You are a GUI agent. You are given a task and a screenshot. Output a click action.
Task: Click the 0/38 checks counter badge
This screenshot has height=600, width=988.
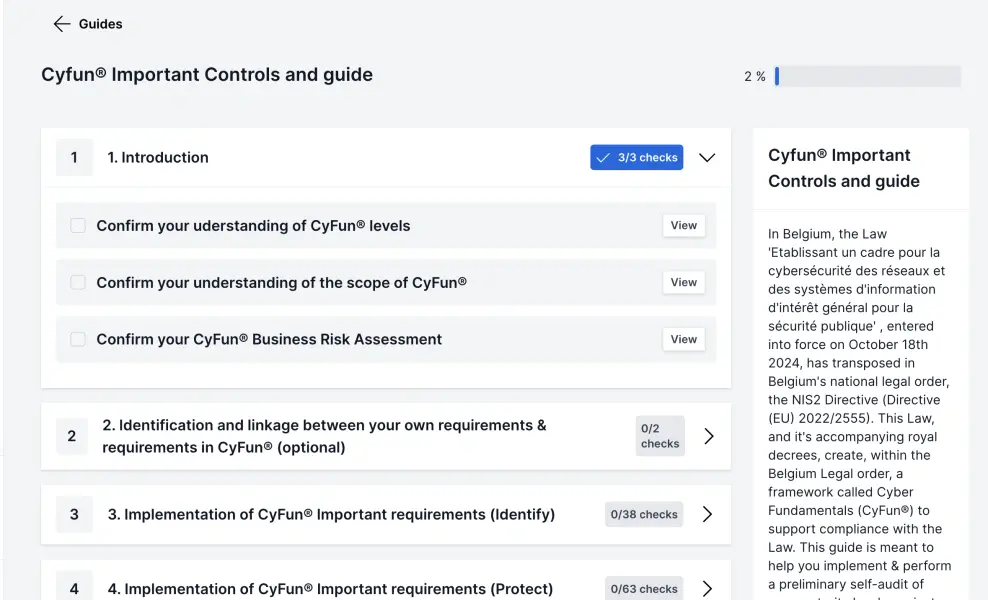(x=644, y=515)
